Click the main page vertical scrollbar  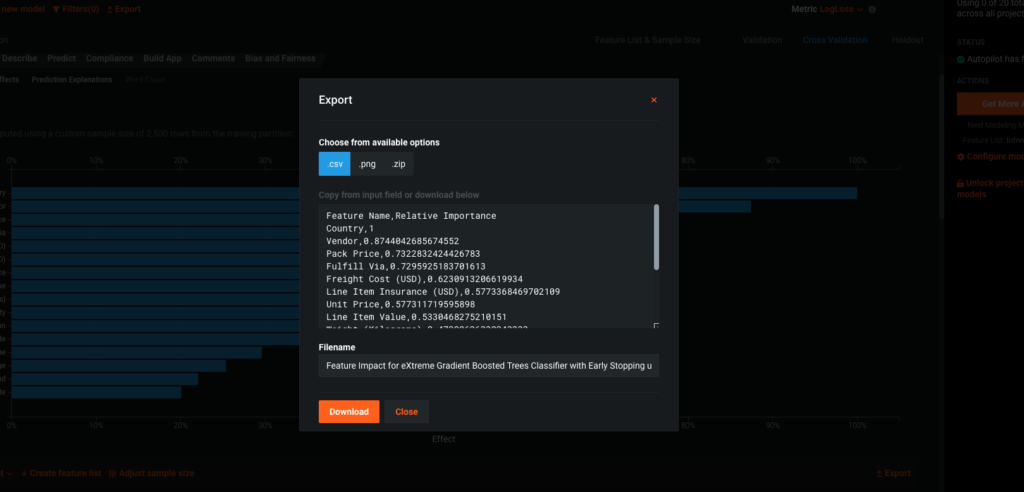[x=941, y=145]
